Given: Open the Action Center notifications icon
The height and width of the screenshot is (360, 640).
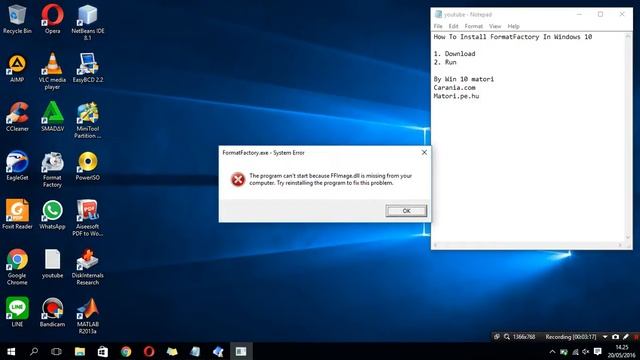Looking at the screenshot, I should 598,351.
